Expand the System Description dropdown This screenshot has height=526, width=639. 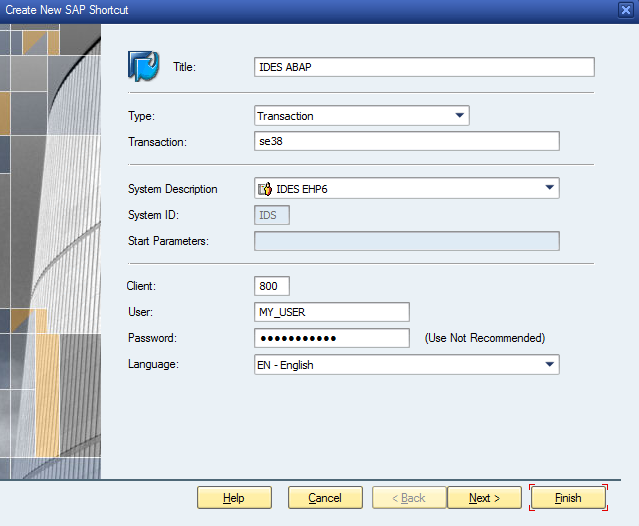coord(407,188)
